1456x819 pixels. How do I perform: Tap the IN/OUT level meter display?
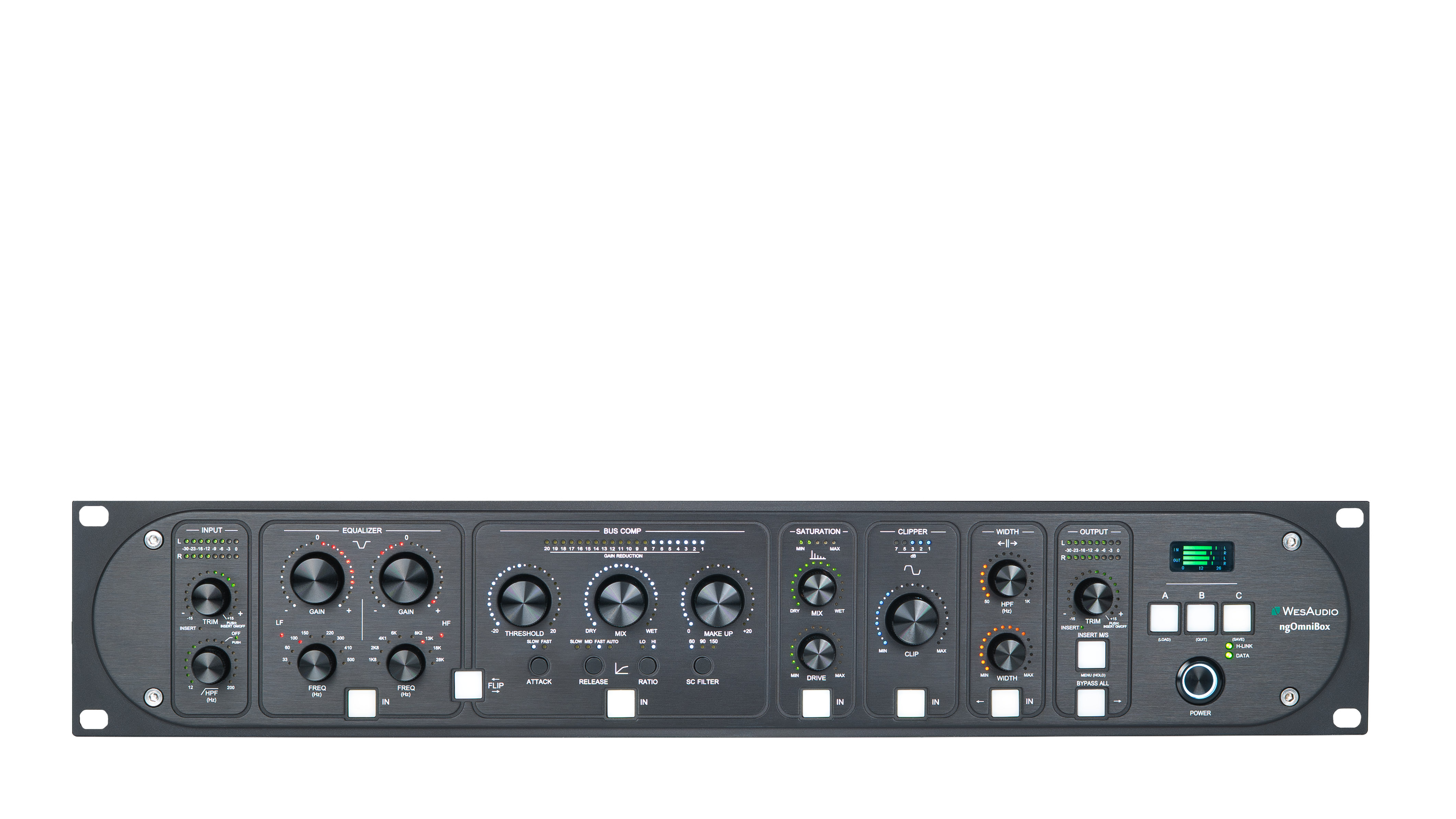tap(1202, 557)
